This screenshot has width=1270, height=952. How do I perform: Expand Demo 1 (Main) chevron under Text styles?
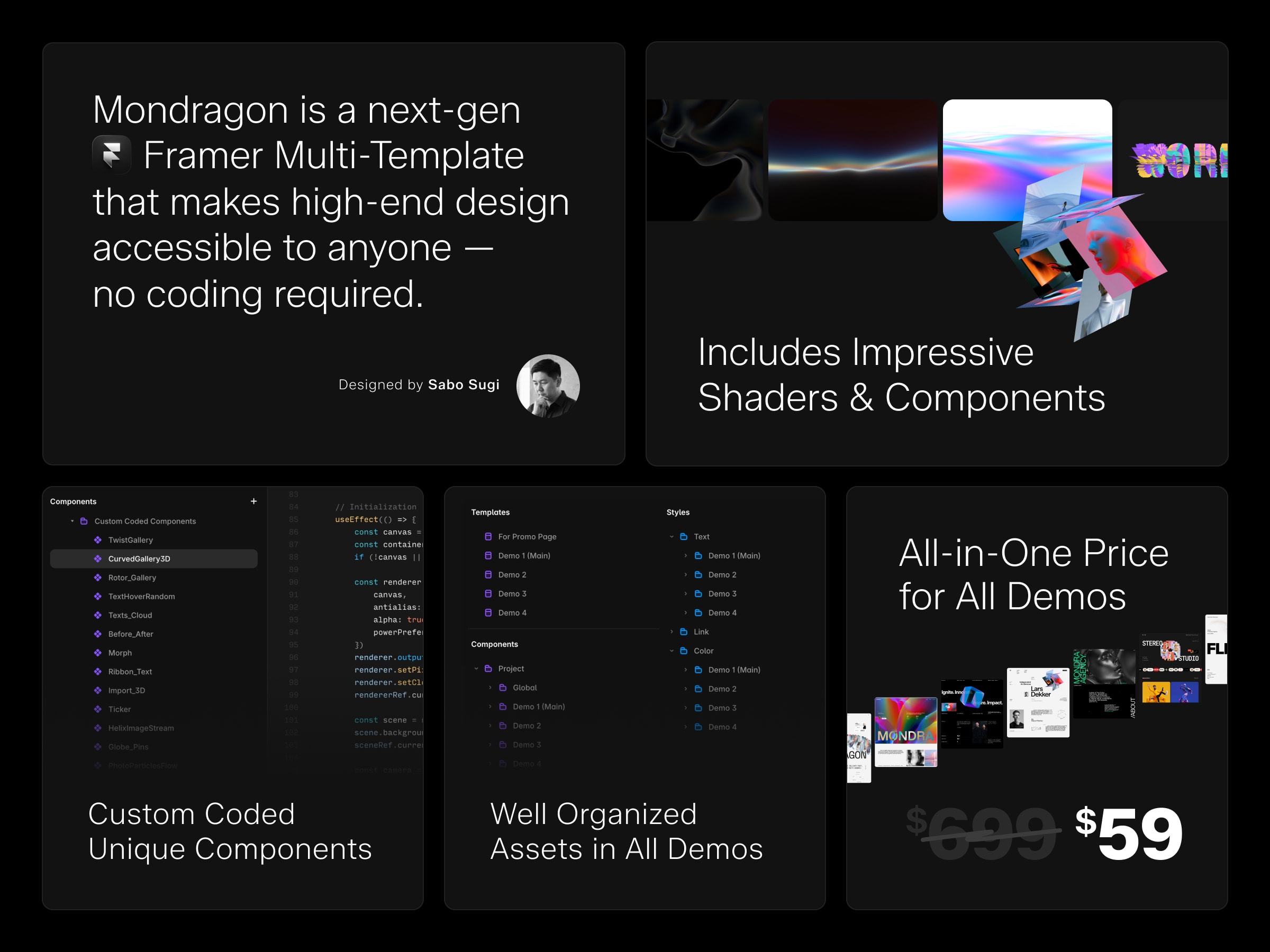pos(685,555)
